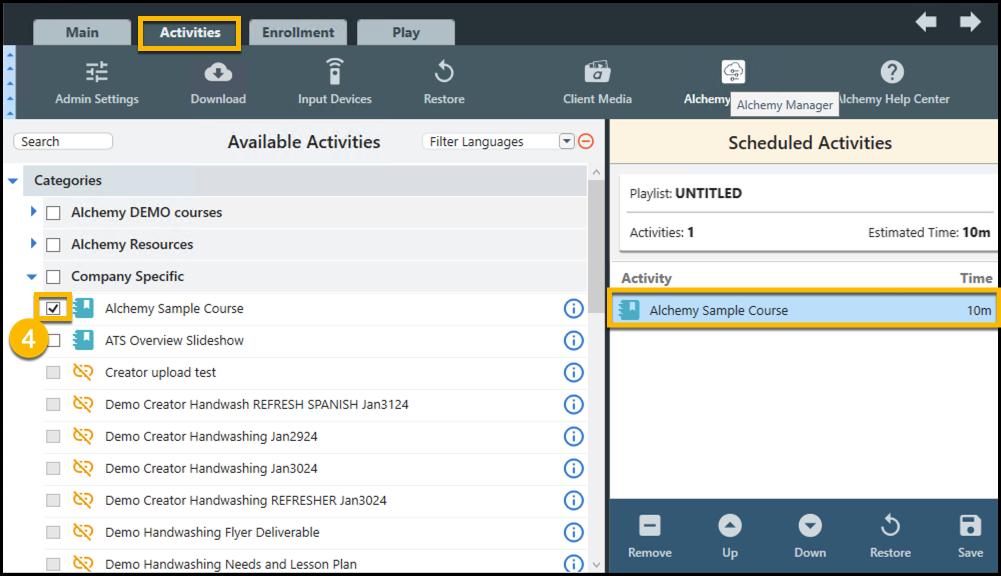Viewport: 1001px width, 576px height.
Task: Click unlinked icon of Creator upload test
Action: click(83, 372)
